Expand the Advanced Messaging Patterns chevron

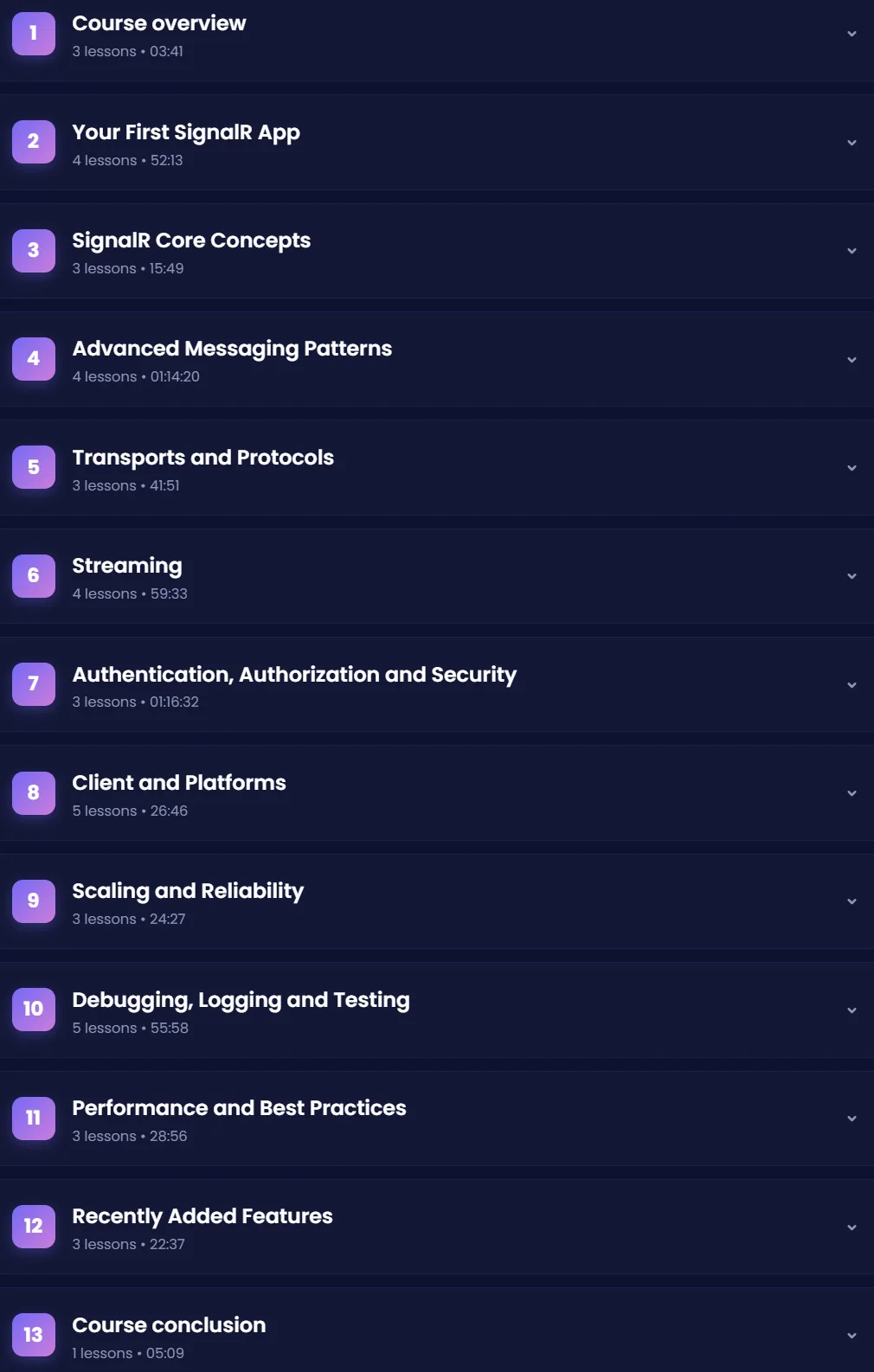tap(852, 360)
